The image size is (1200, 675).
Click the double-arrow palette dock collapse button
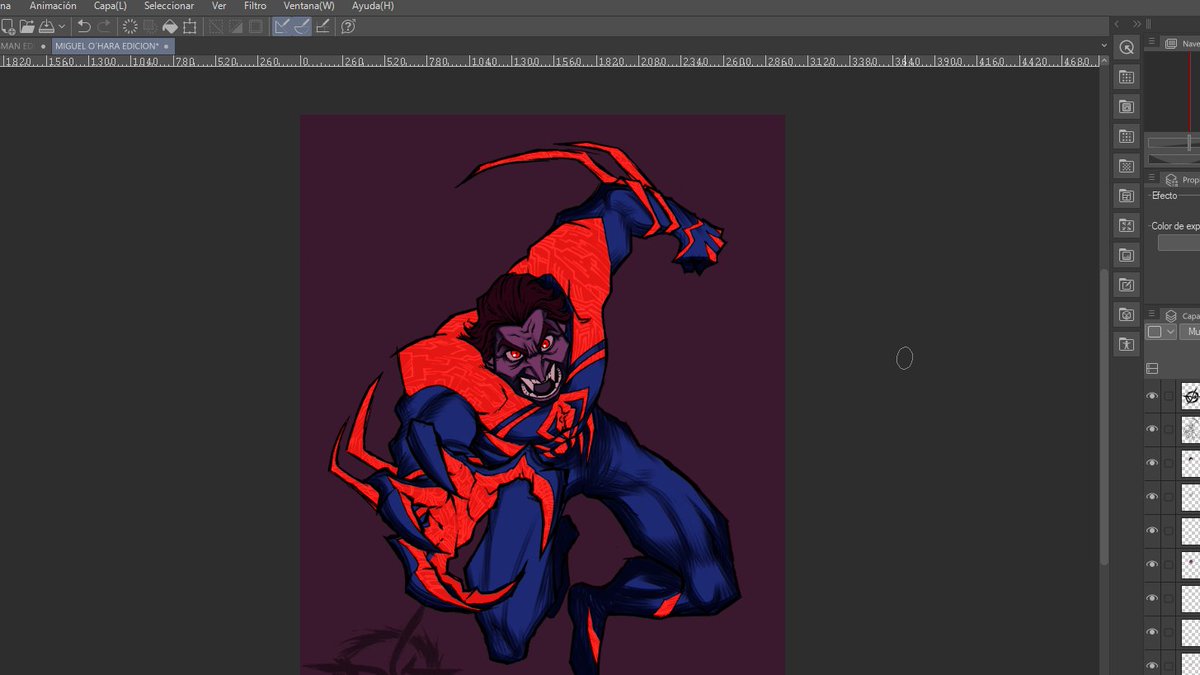(x=1137, y=24)
